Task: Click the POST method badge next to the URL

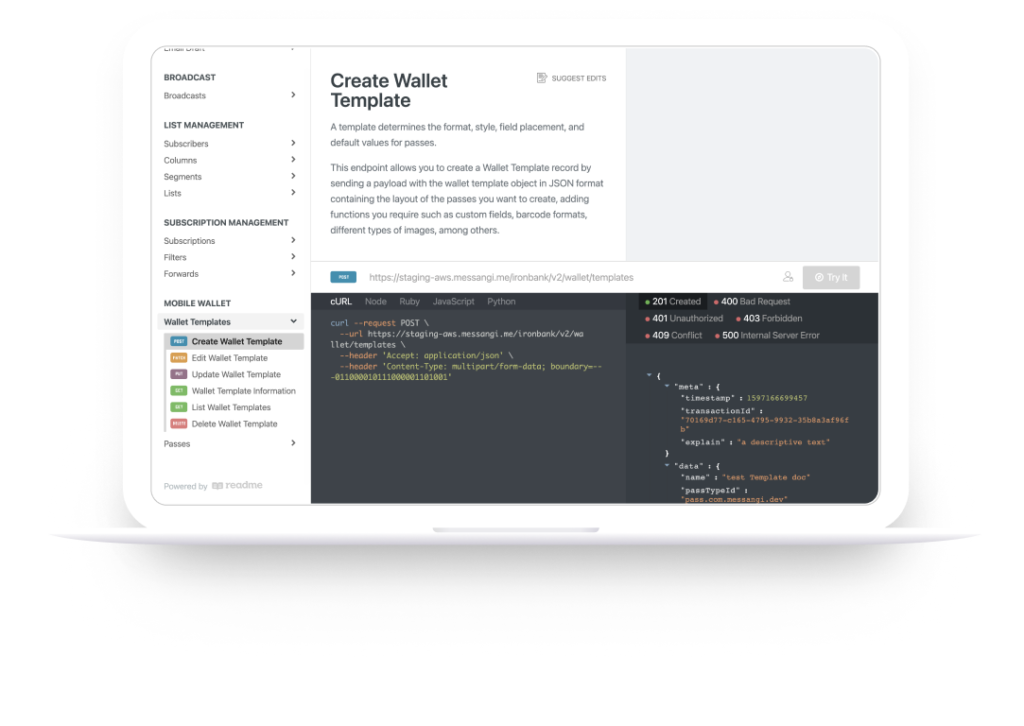Action: pyautogui.click(x=343, y=277)
